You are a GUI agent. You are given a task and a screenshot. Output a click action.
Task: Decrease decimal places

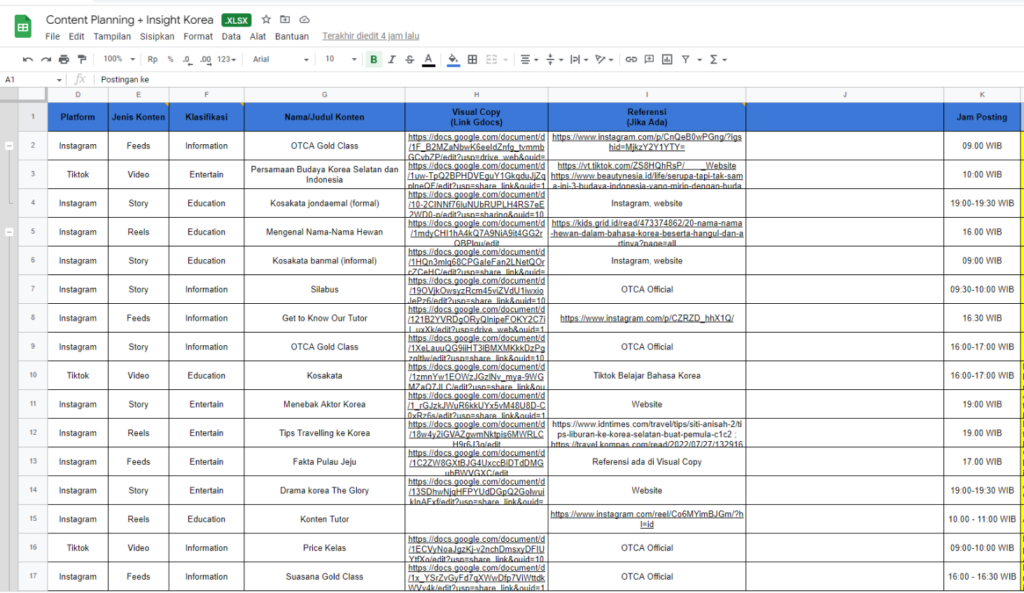(187, 59)
